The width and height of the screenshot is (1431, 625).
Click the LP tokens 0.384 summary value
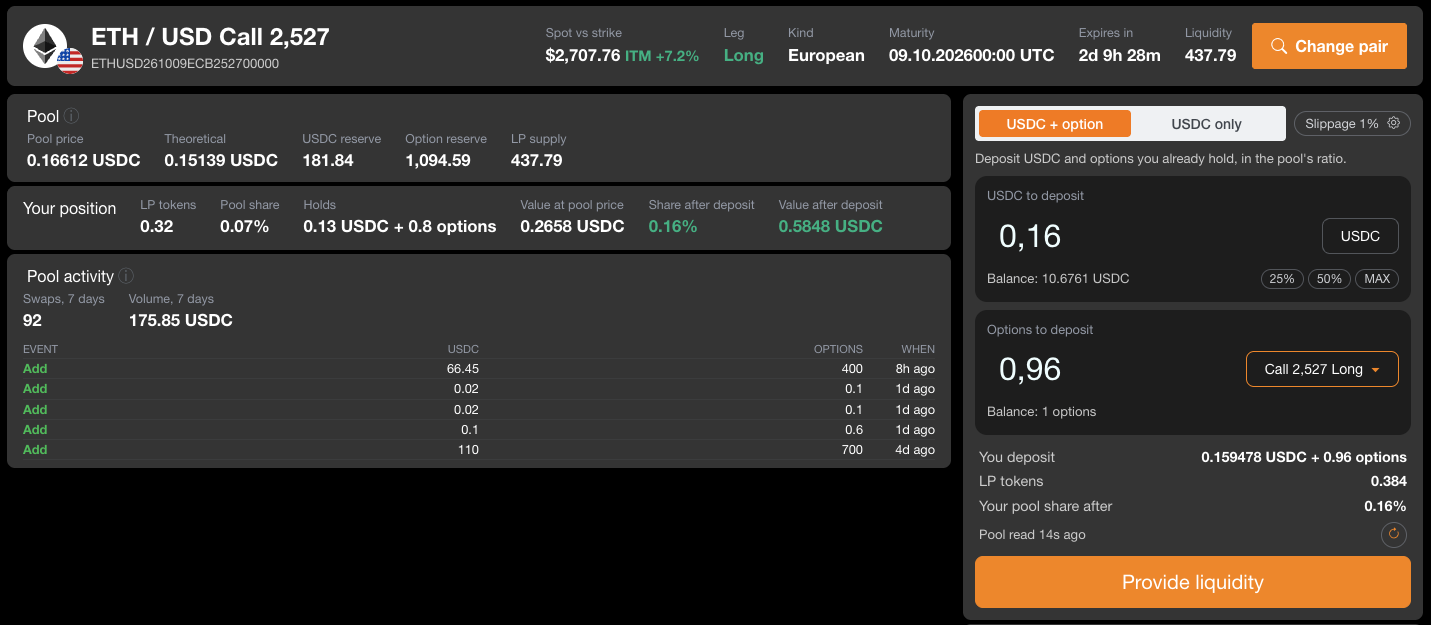point(1389,481)
